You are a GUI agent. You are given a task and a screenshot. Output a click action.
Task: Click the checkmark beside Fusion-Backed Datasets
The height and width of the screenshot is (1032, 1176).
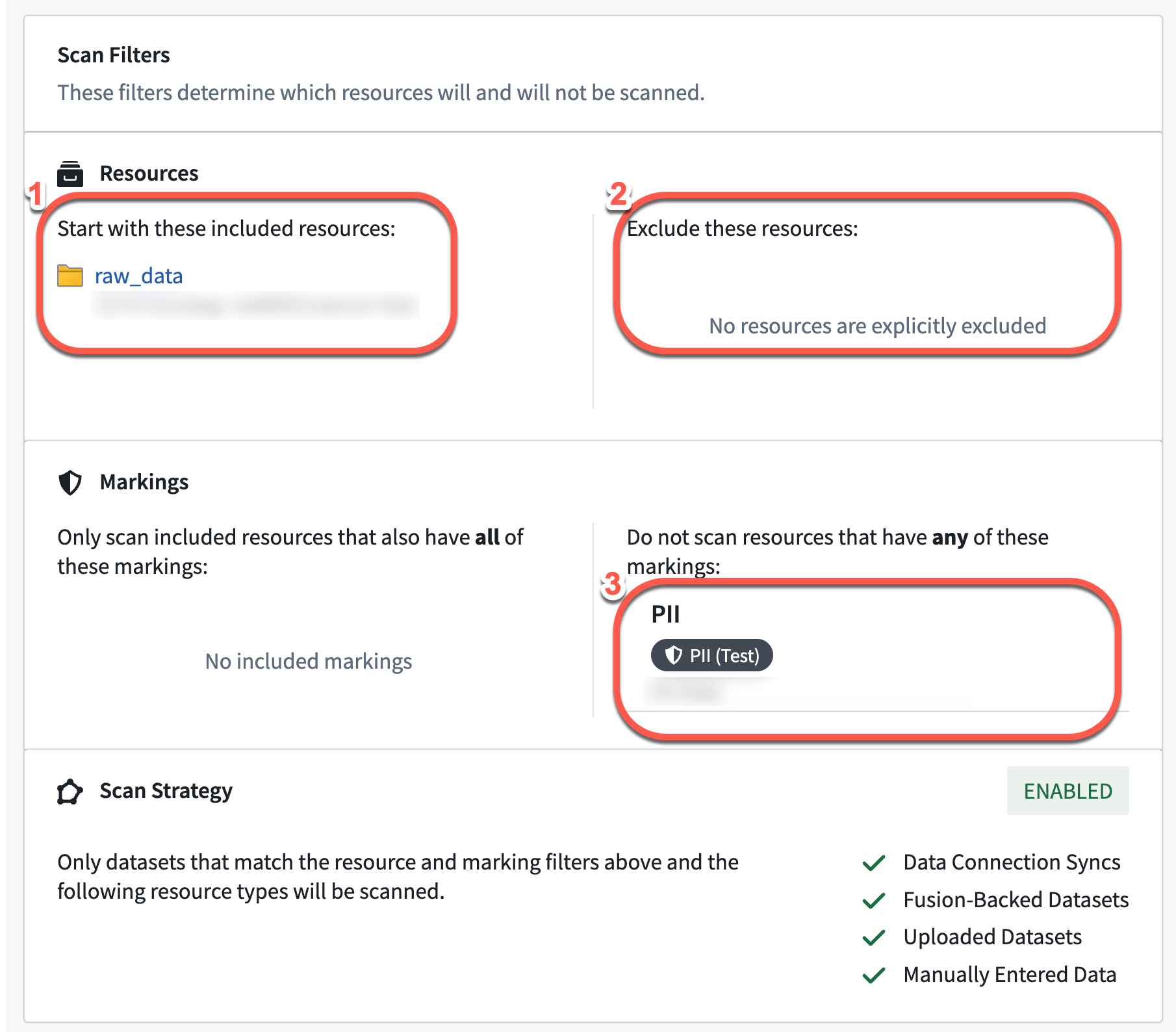tap(872, 900)
